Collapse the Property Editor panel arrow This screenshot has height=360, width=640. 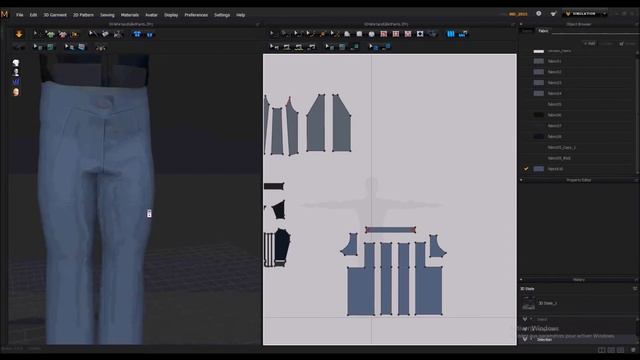tap(521, 180)
